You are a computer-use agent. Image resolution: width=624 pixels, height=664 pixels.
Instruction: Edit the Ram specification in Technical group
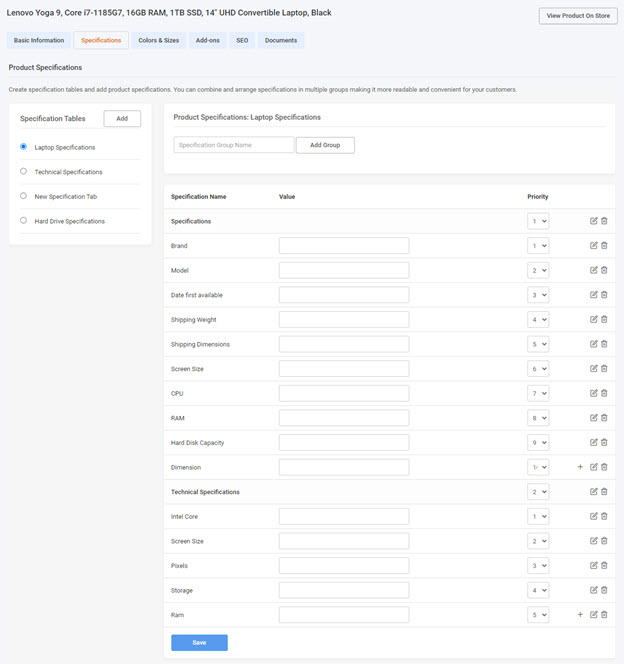pyautogui.click(x=594, y=614)
